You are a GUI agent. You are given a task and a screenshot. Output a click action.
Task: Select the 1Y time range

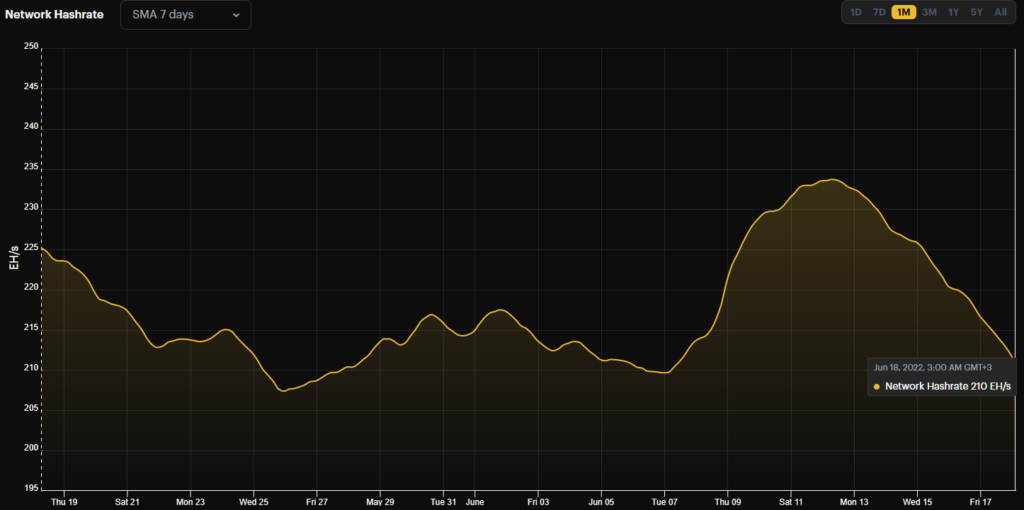[954, 12]
